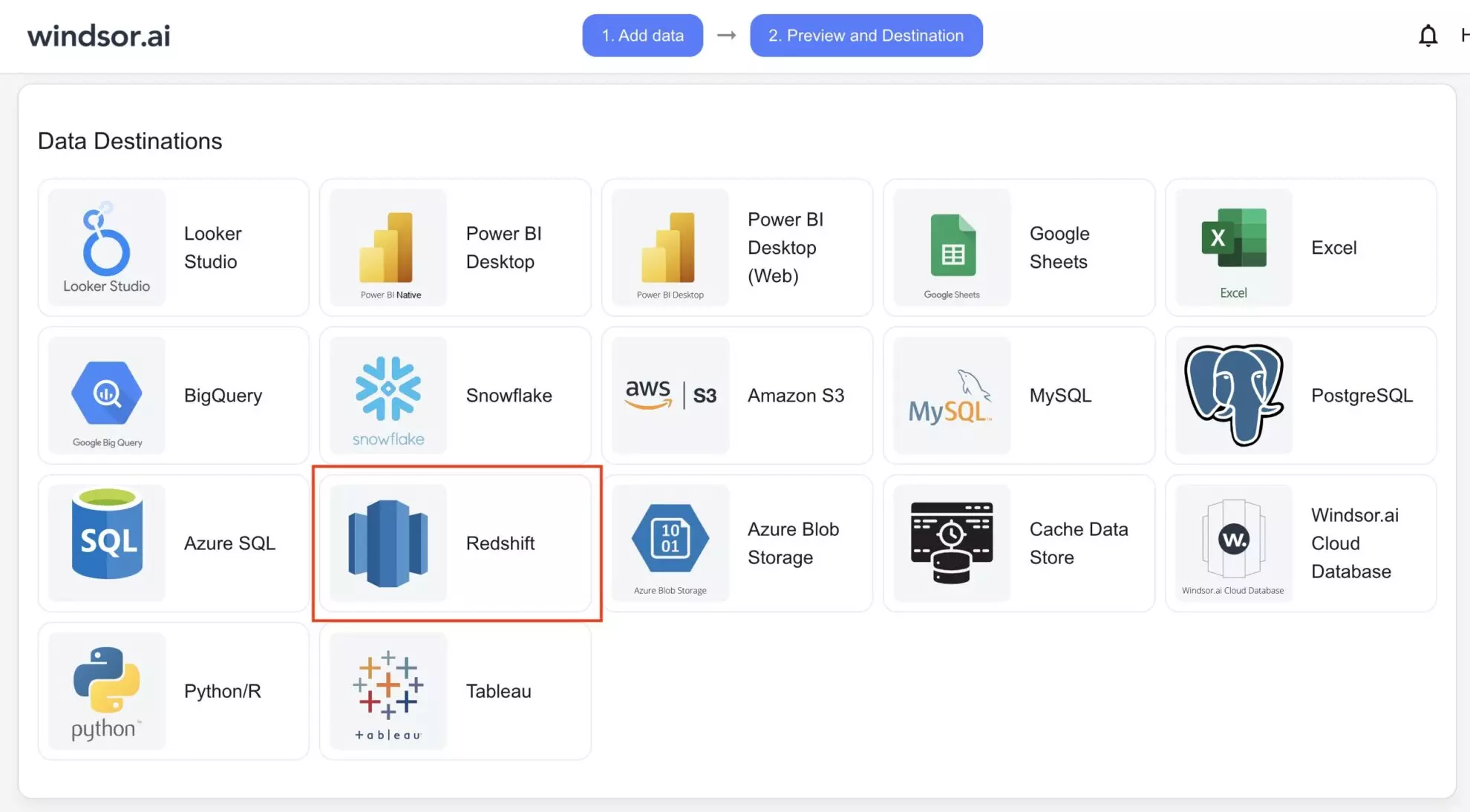This screenshot has width=1470, height=812.
Task: Click the Windsor.ai Cloud Database icon
Action: (x=1234, y=543)
